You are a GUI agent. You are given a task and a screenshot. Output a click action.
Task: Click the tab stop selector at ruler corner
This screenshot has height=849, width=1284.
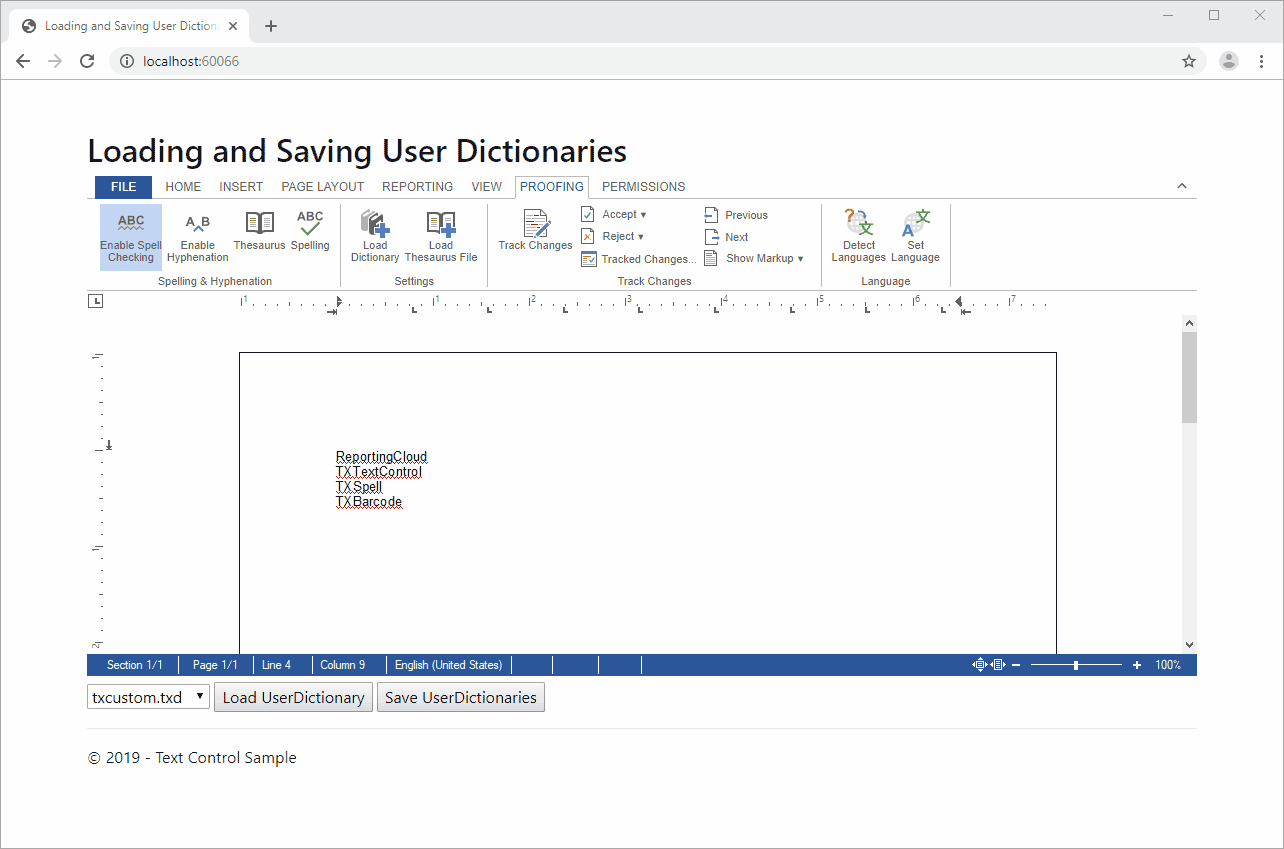95,301
